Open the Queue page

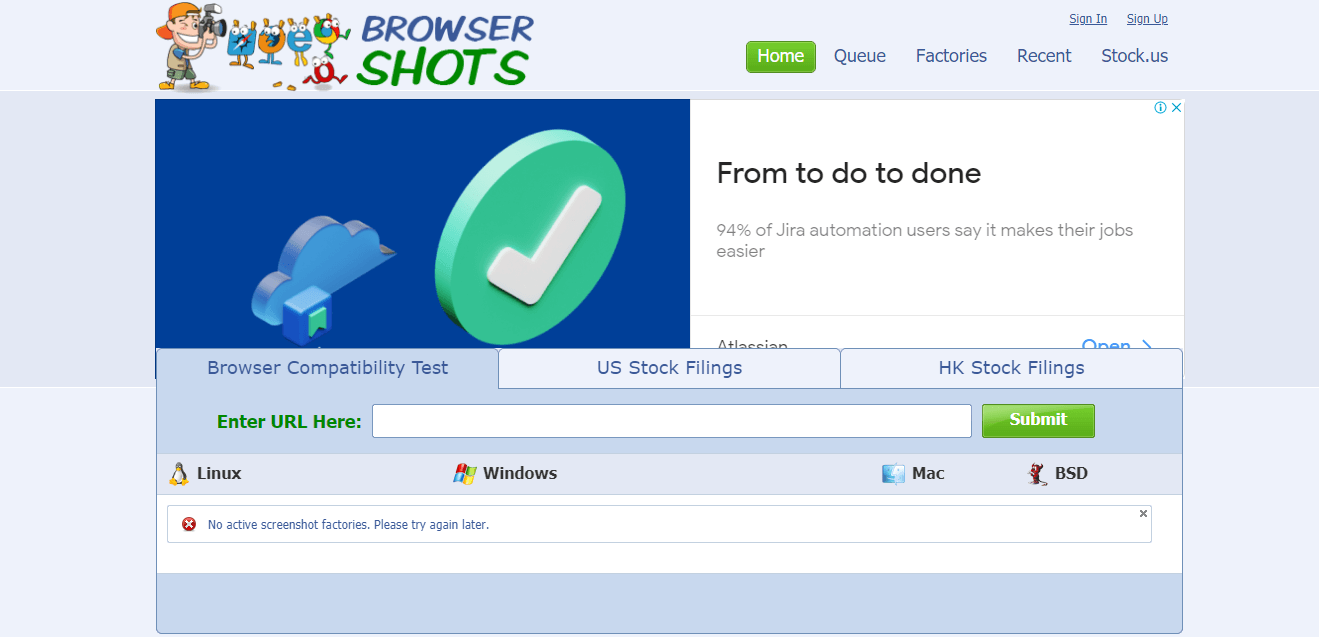(x=860, y=56)
